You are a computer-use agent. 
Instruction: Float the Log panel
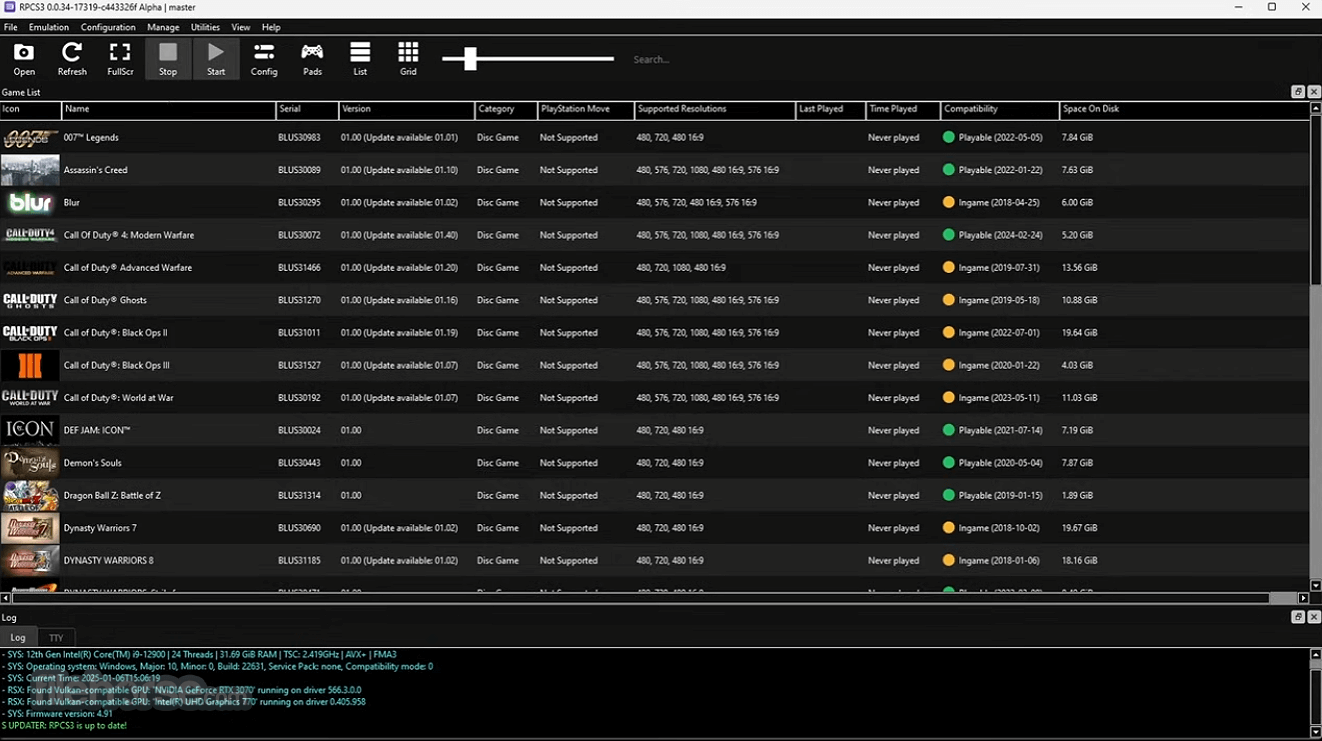coord(1298,618)
